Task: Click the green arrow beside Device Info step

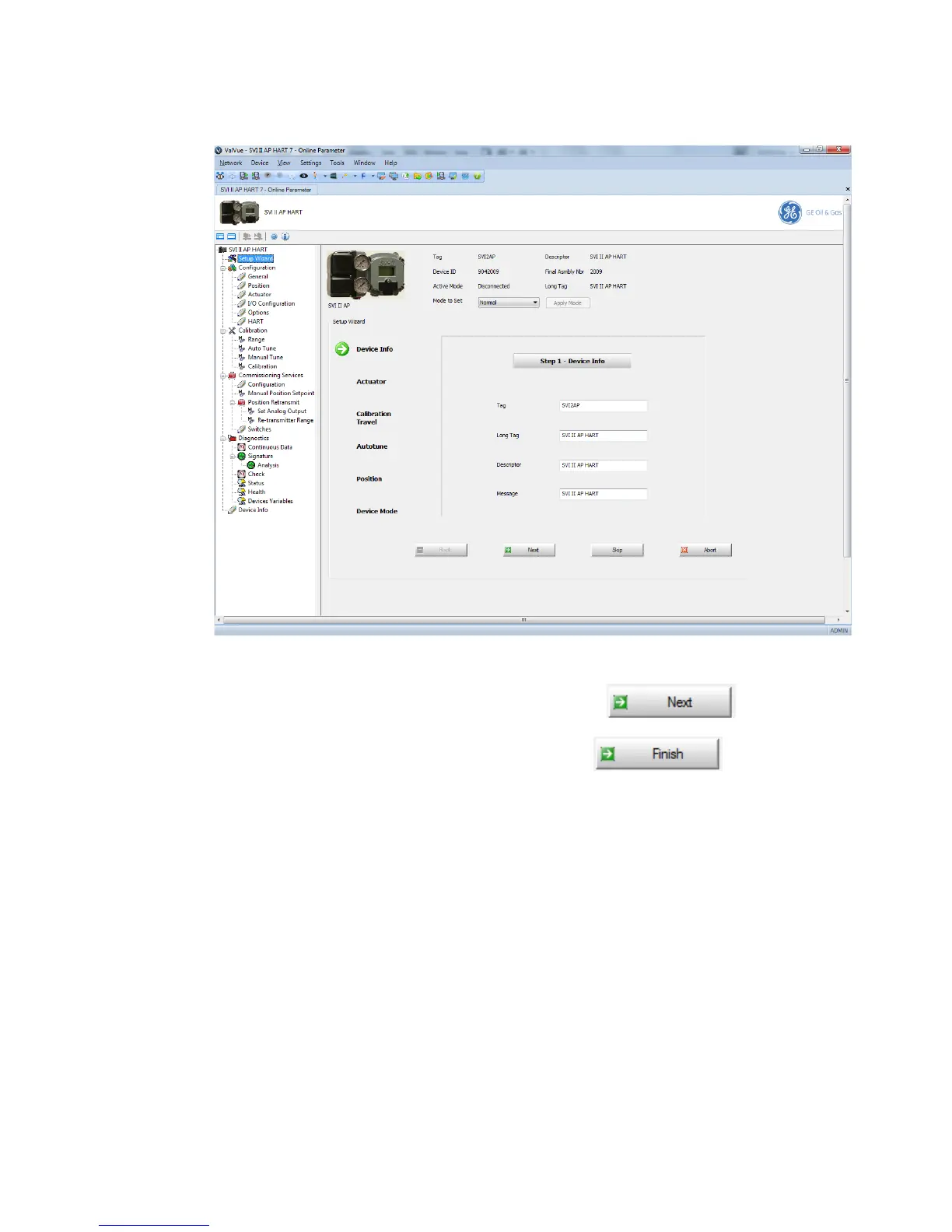Action: pyautogui.click(x=342, y=348)
